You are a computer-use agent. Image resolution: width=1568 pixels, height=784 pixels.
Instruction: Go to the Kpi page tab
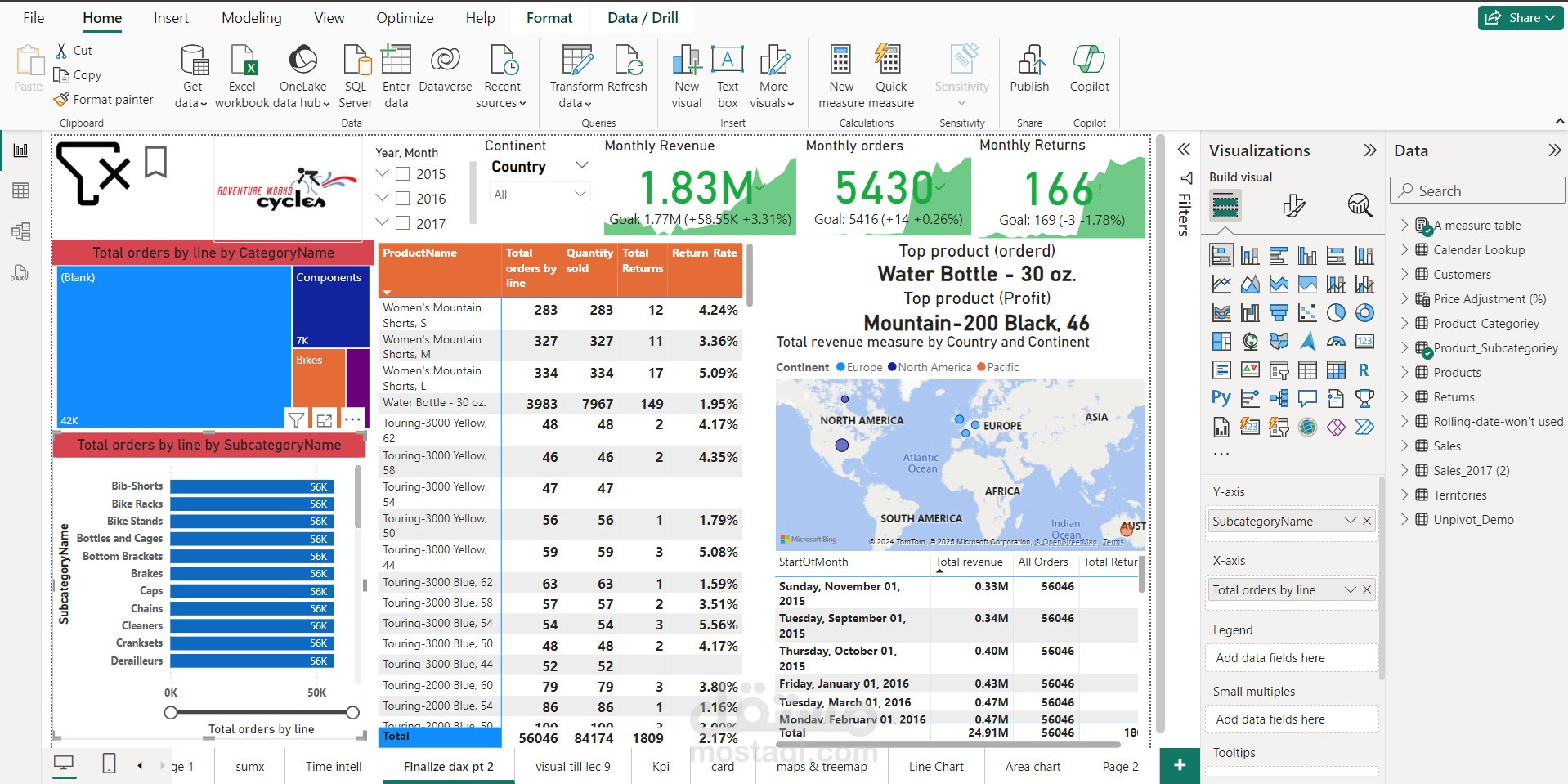click(x=661, y=766)
